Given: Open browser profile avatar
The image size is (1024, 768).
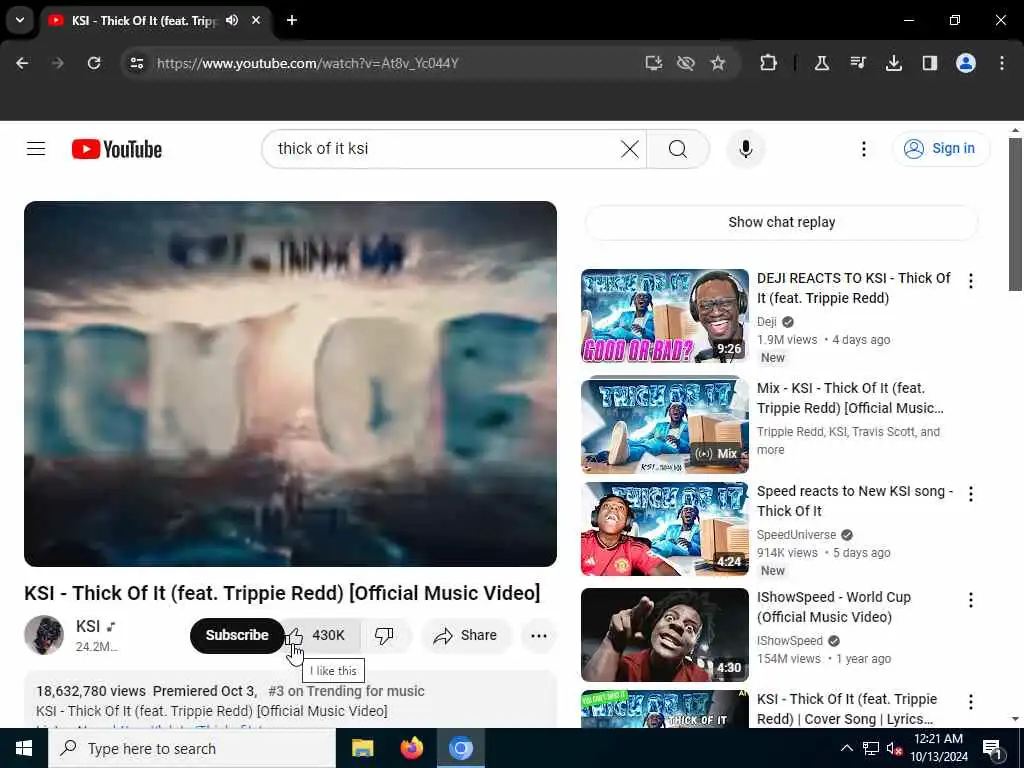Looking at the screenshot, I should pyautogui.click(x=965, y=63).
